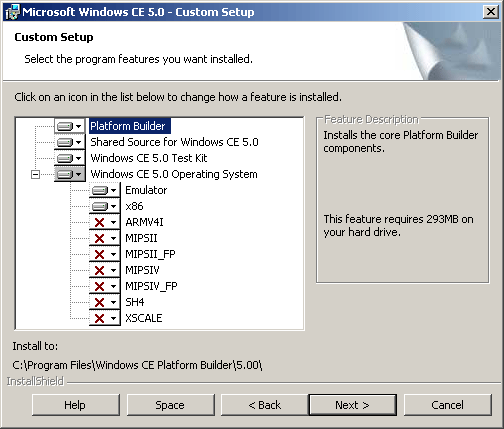The image size is (504, 429).
Task: Select the ARMV4I feature label
Action: [144, 222]
